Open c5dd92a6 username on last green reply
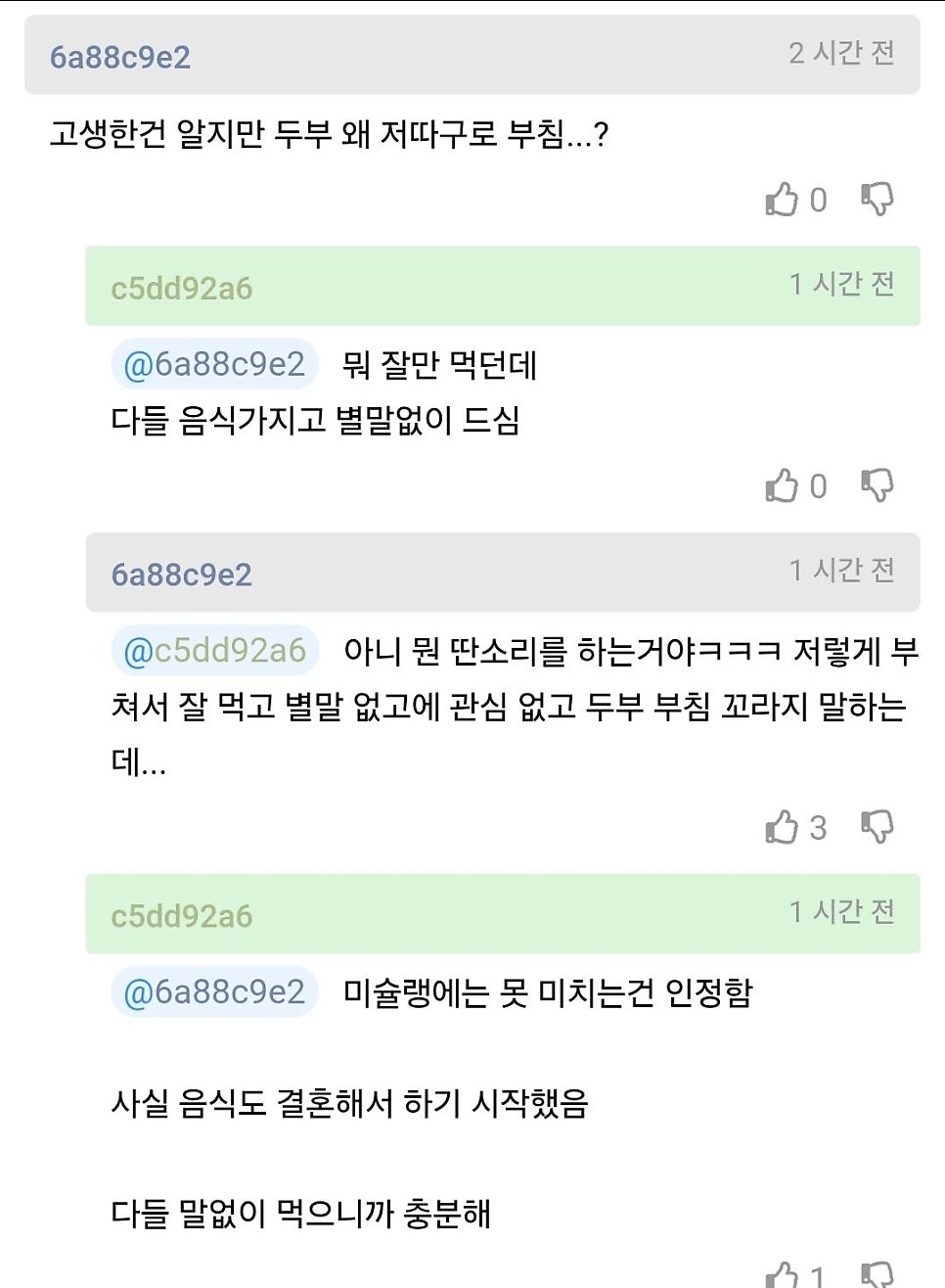This screenshot has height=1288, width=945. [182, 916]
